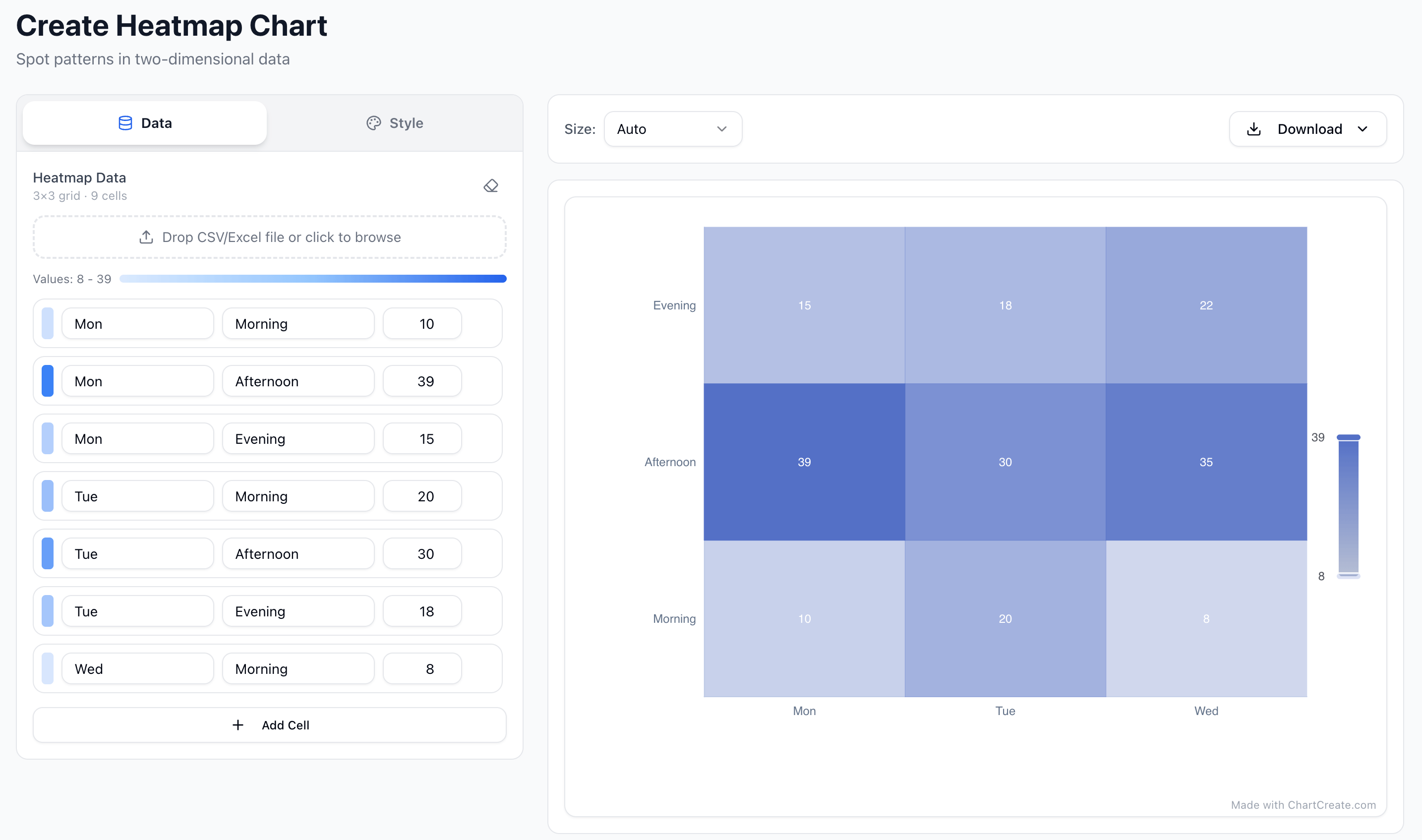Select the heatmap cell showing 39
The height and width of the screenshot is (840, 1422).
coord(804,461)
